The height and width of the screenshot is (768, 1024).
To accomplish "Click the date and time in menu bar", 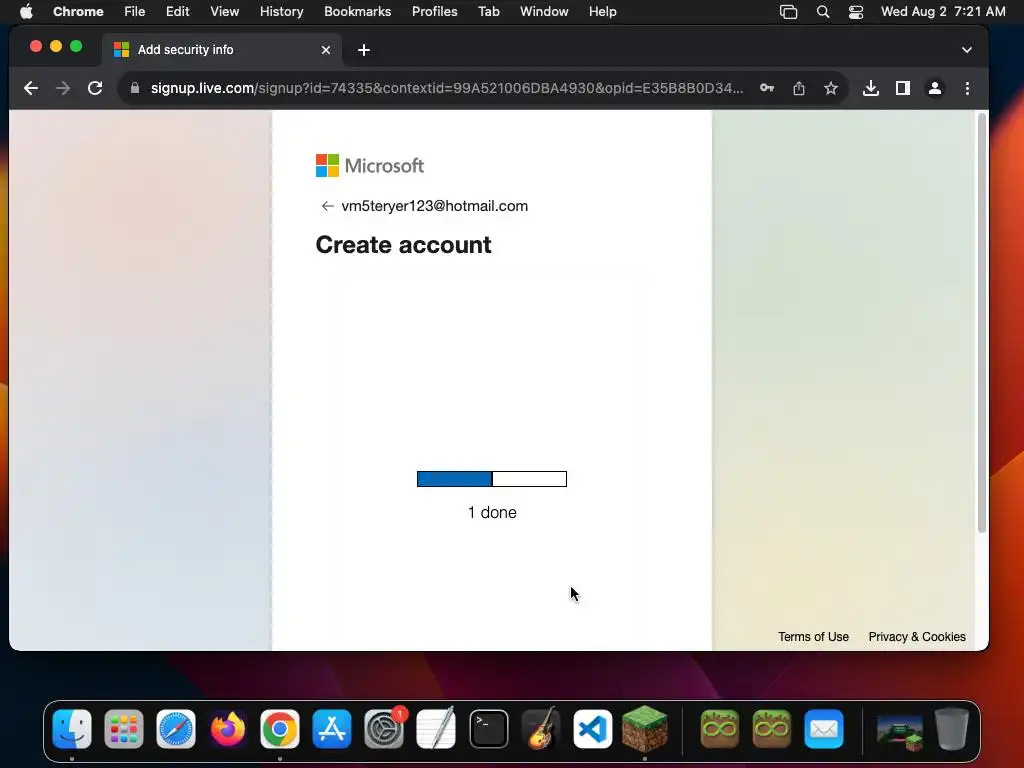I will coord(943,12).
